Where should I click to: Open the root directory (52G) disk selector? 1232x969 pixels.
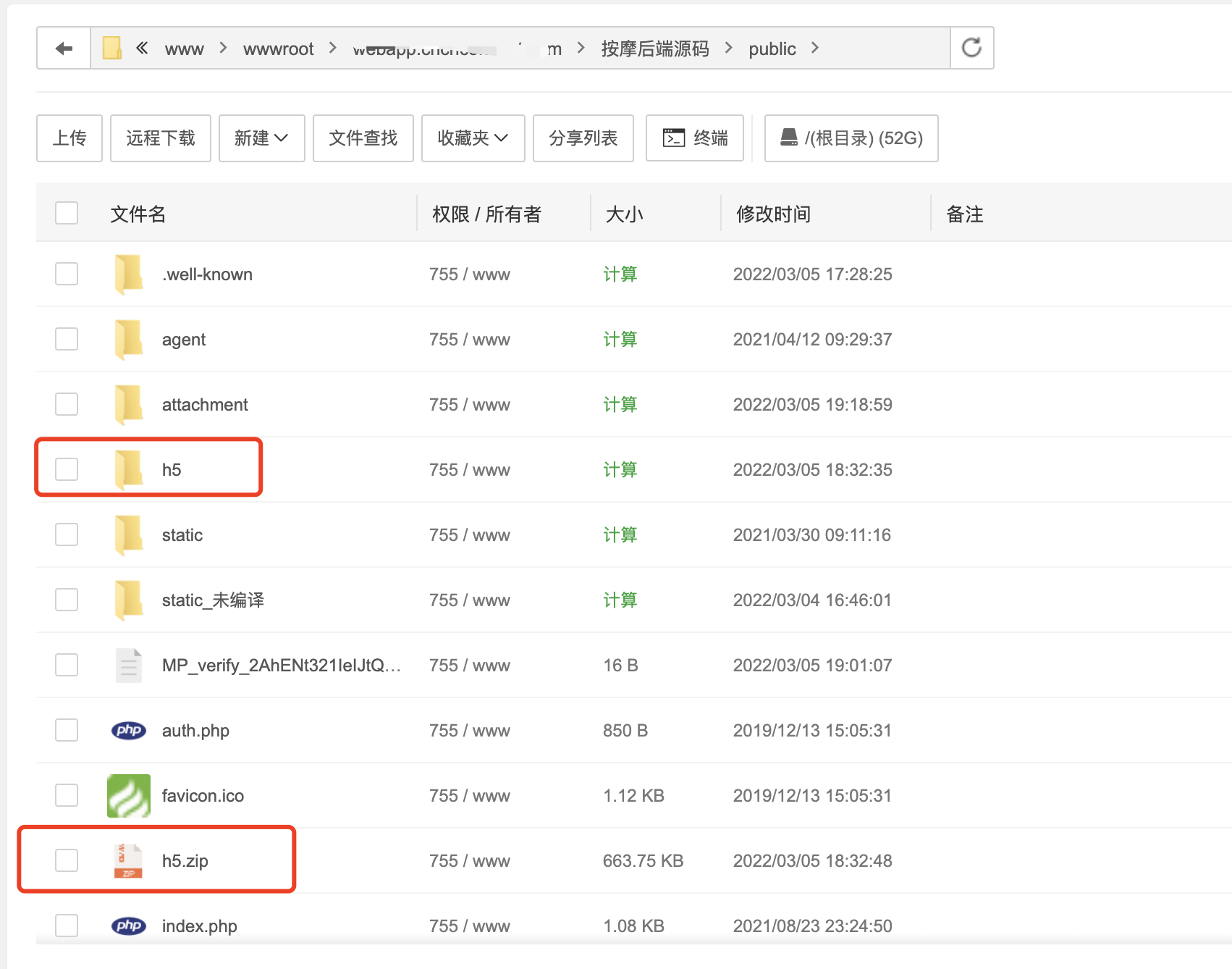(x=851, y=138)
